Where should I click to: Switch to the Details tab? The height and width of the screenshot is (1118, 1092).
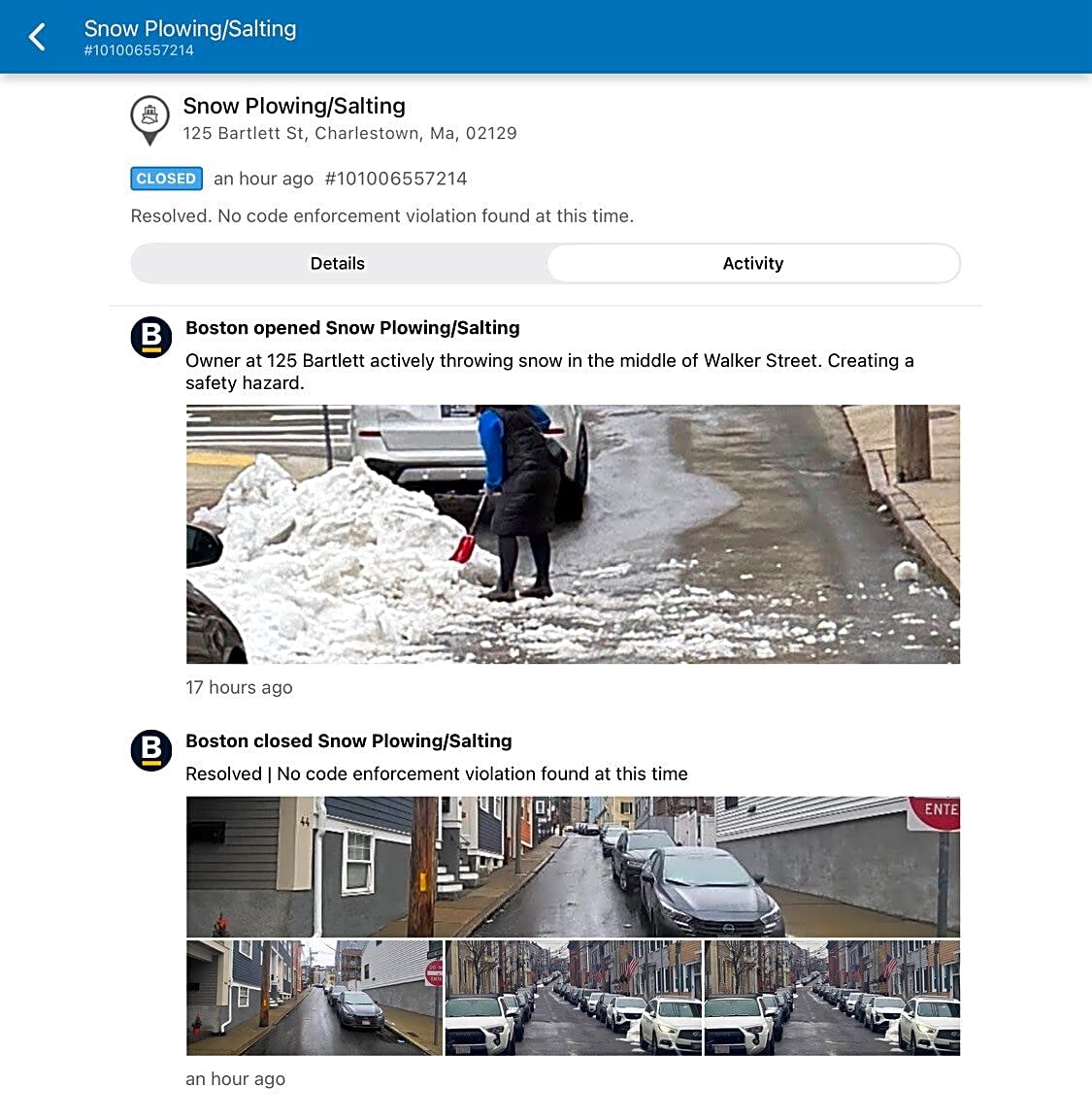337,263
